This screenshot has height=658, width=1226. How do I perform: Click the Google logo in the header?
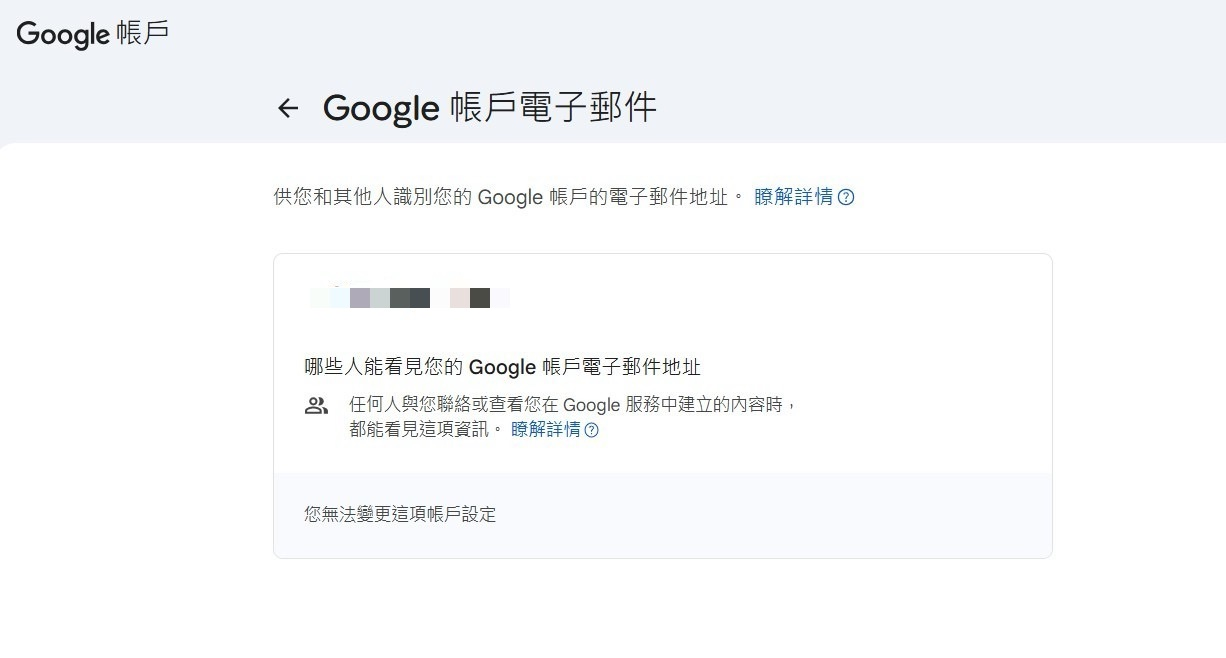(63, 34)
